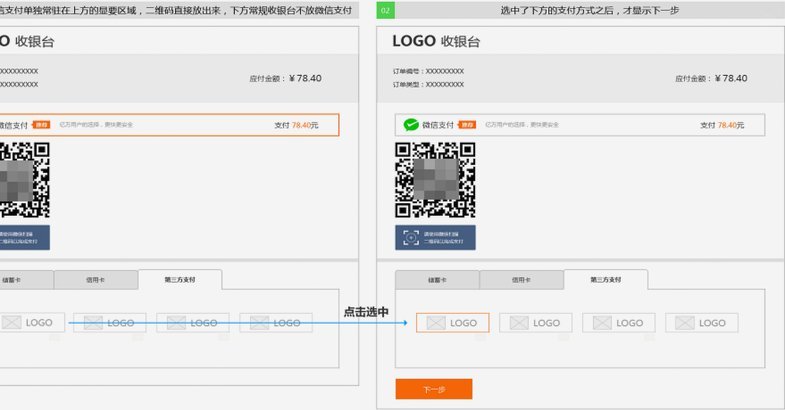Screen dimensions: 785x410
Task: Open the QR code in right panel
Action: tap(435, 180)
